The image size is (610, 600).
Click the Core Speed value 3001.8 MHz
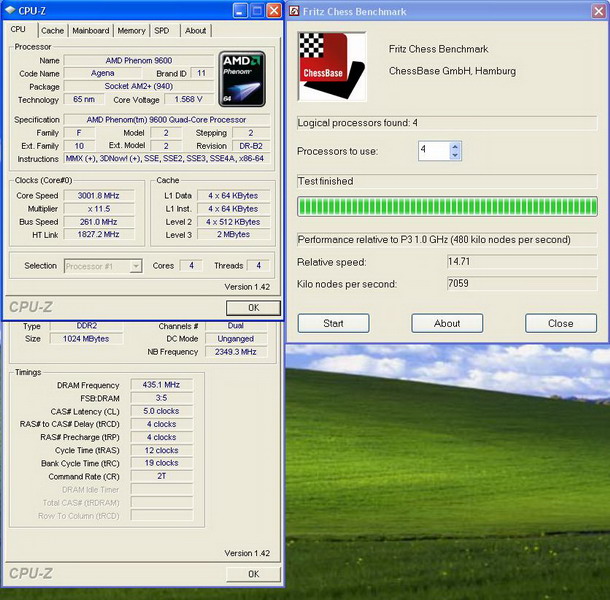[99, 195]
